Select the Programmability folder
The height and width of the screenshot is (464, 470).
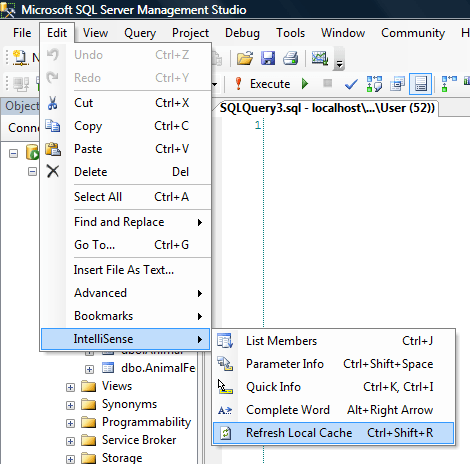click(x=146, y=422)
